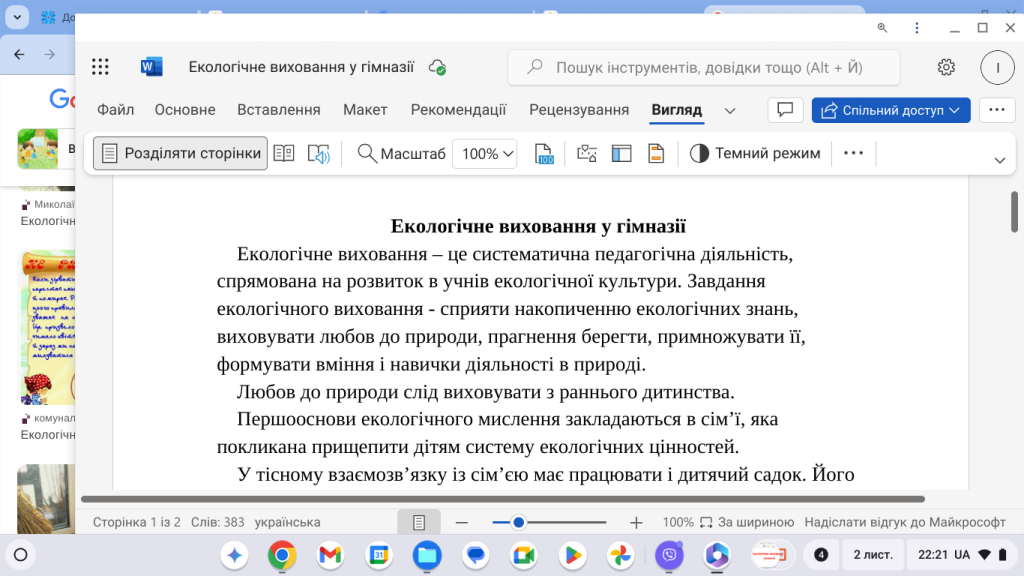Open the Вставлення ribbon tab
This screenshot has height=576, width=1024.
click(x=278, y=110)
